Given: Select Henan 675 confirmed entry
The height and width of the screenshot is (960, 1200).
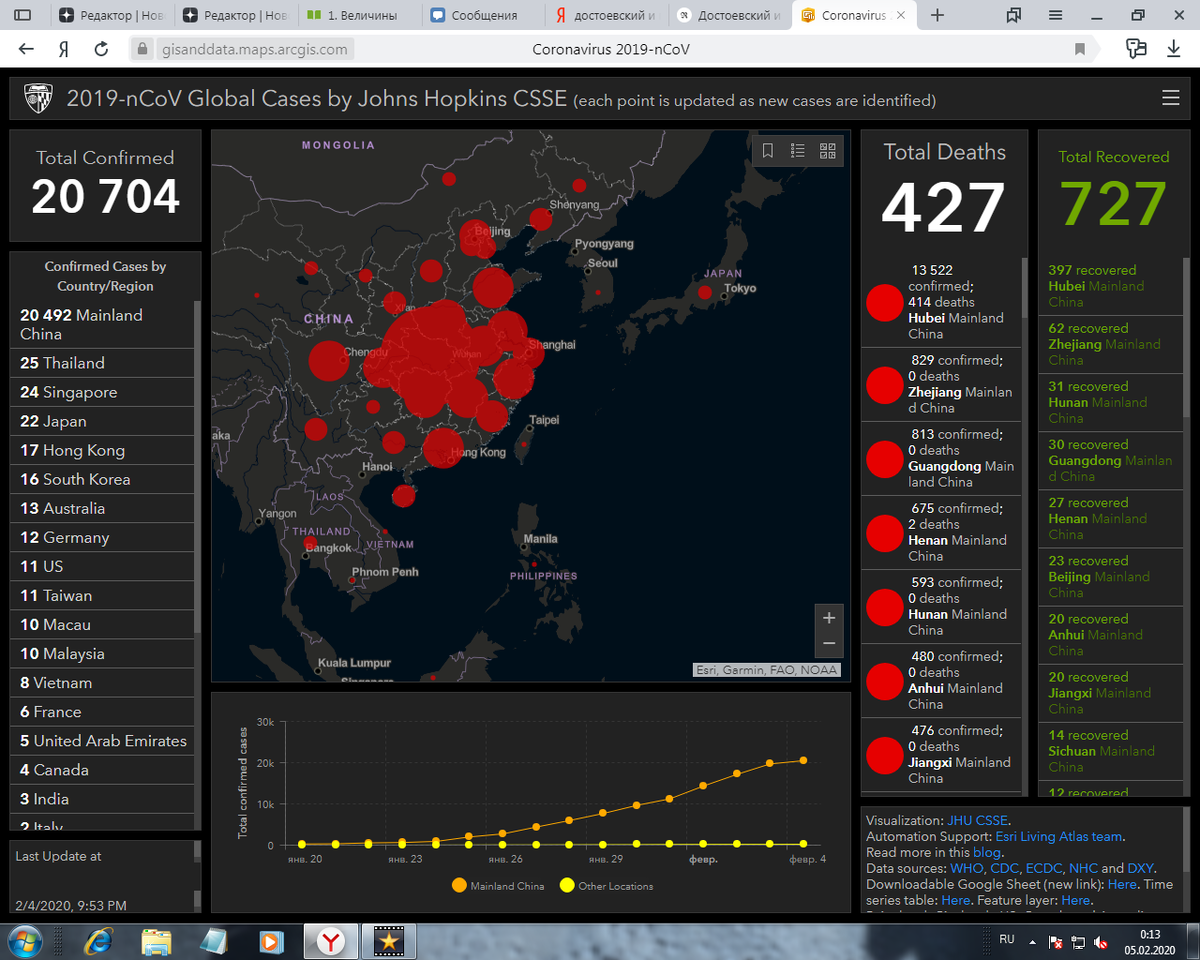Looking at the screenshot, I should pos(941,532).
